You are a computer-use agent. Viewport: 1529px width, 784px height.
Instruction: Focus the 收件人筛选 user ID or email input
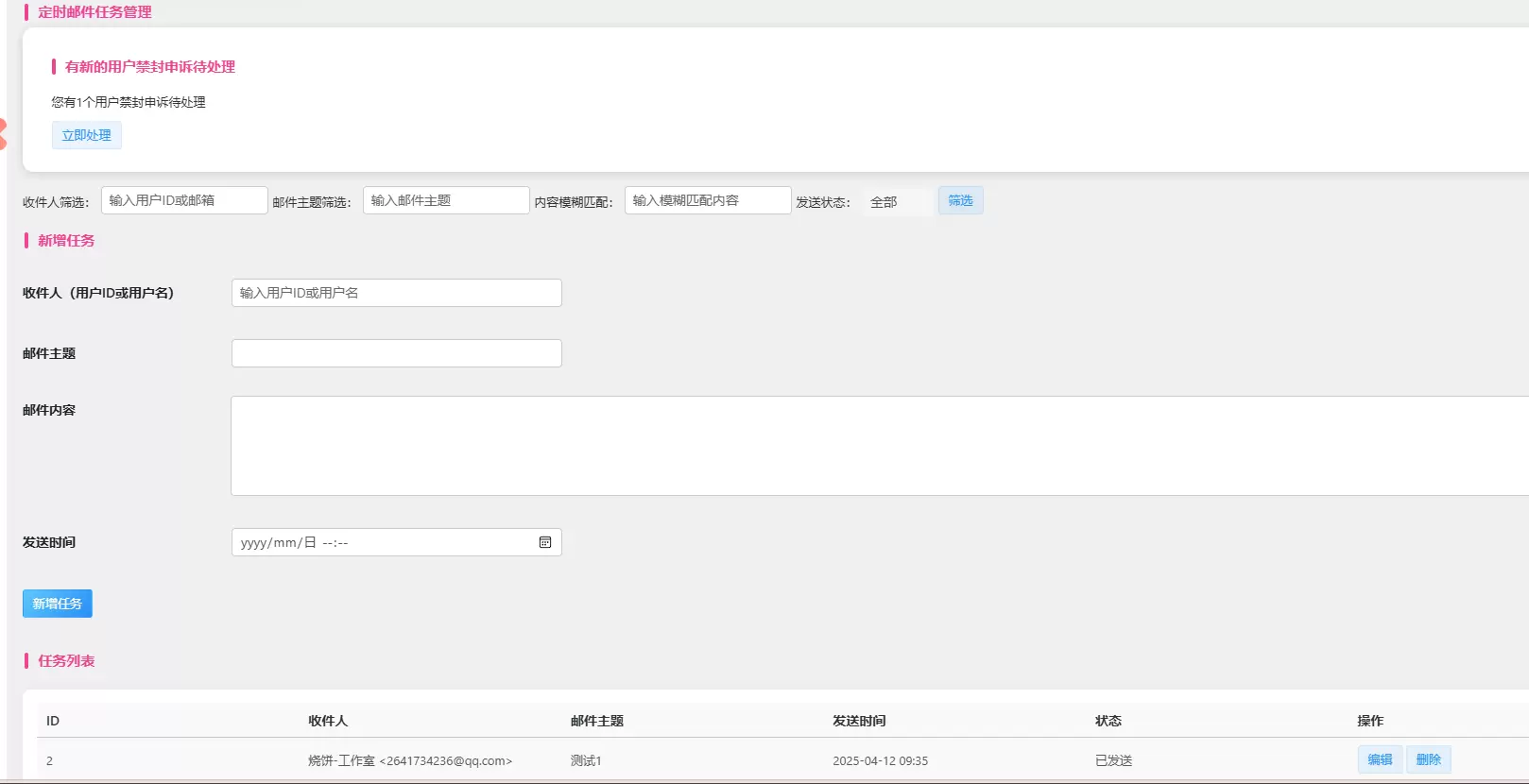(184, 200)
